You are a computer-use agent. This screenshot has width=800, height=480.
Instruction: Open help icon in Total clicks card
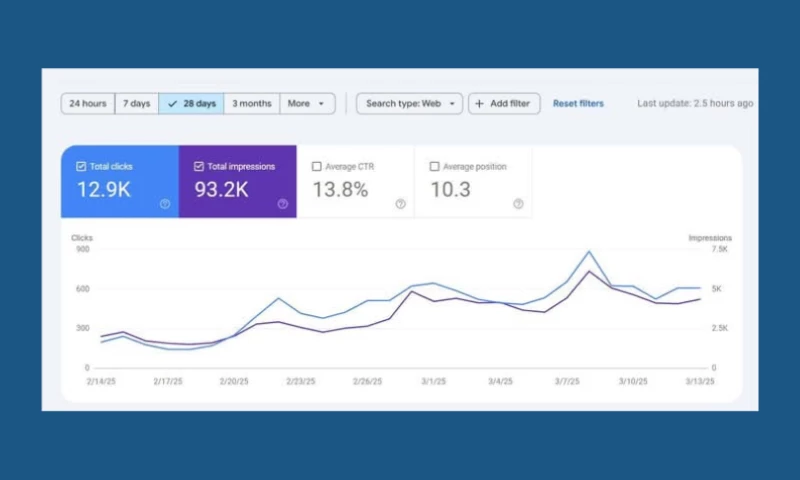click(165, 204)
